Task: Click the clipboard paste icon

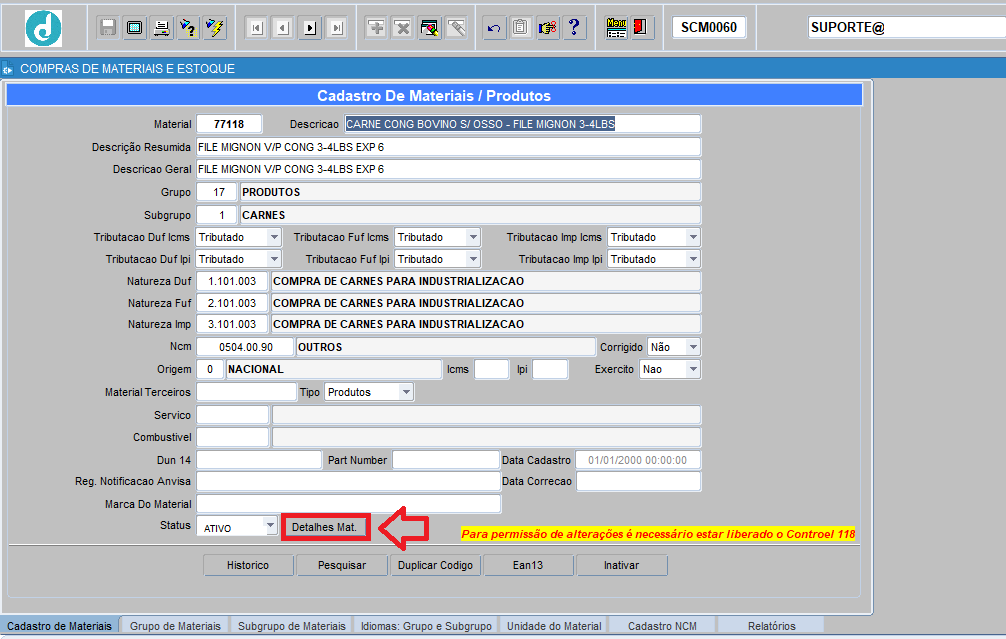Action: [521, 28]
